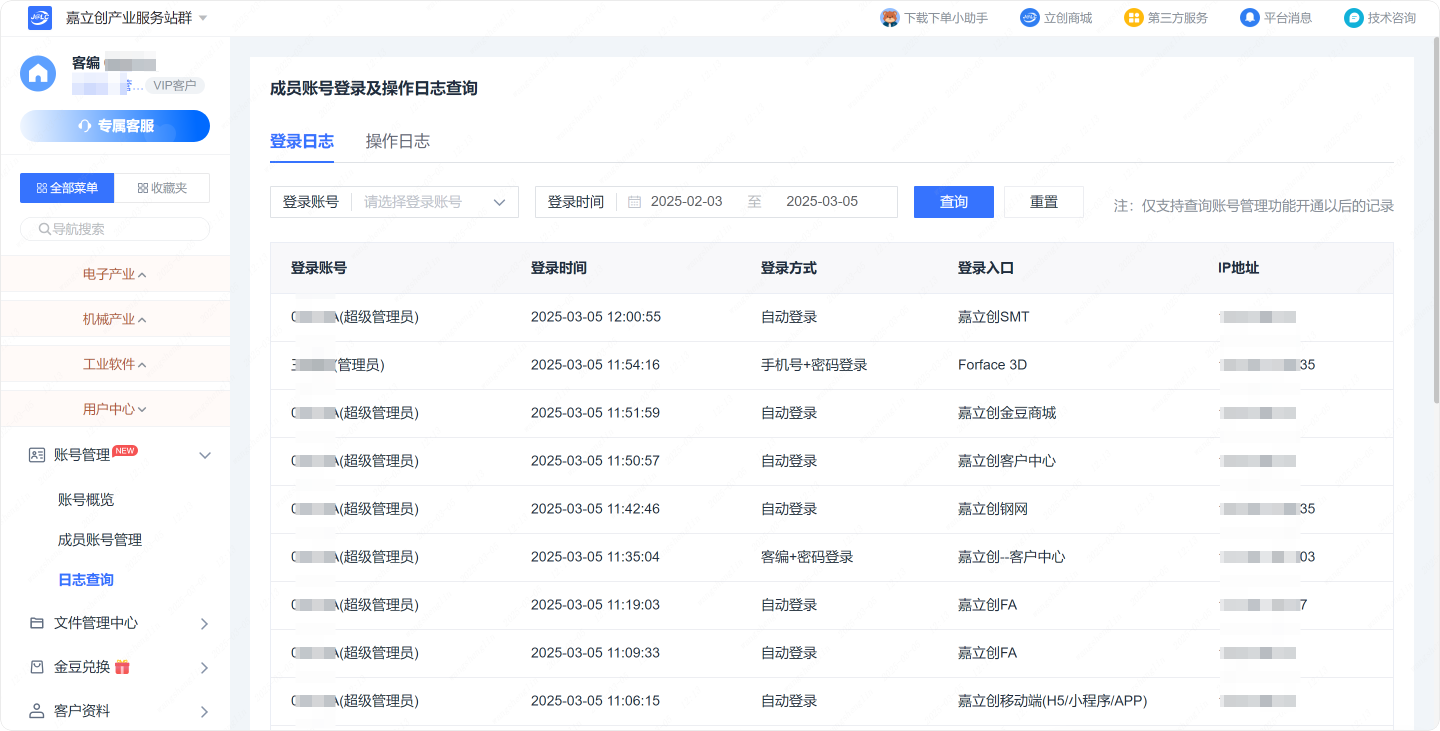Click the 2025-03-05 12:00:55 login time
The height and width of the screenshot is (731, 1440).
[x=596, y=317]
